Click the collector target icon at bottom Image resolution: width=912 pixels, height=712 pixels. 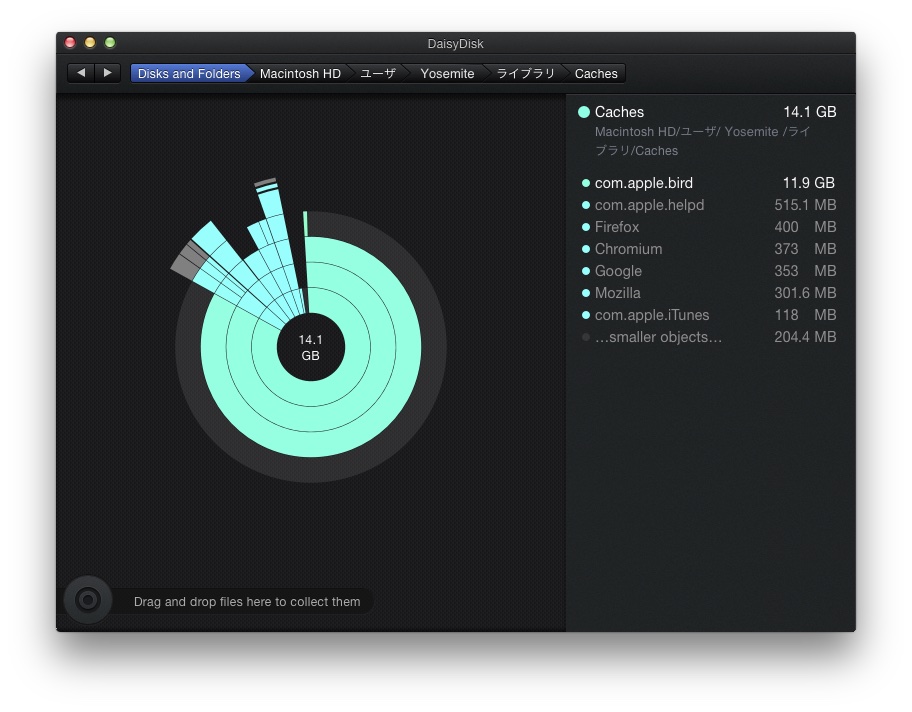click(x=88, y=600)
